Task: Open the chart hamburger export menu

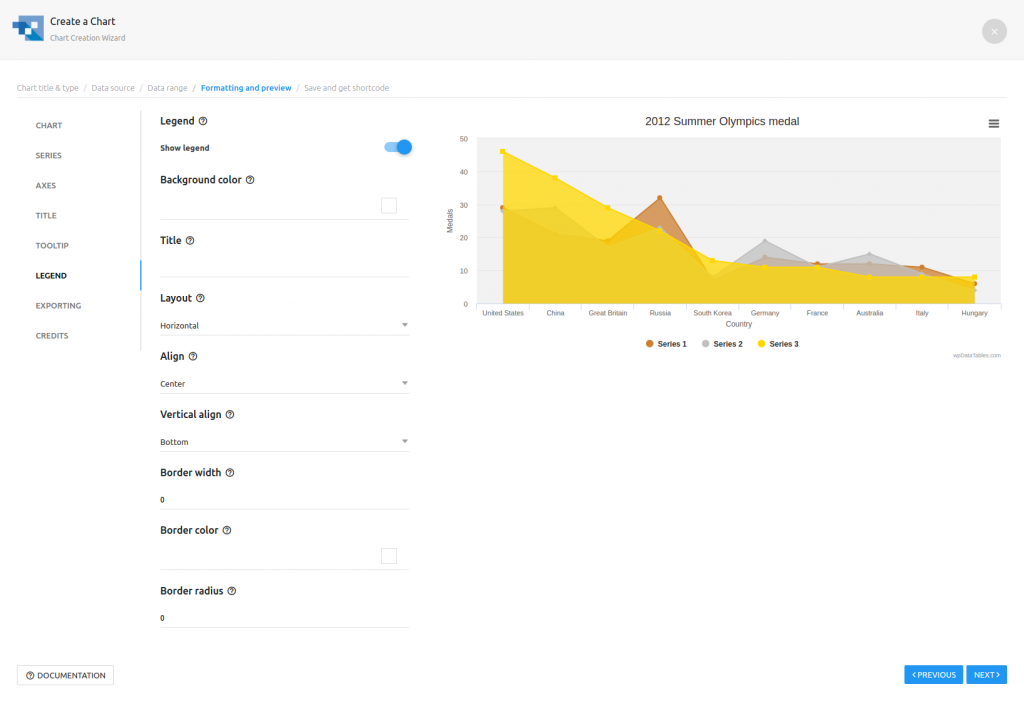Action: point(993,123)
